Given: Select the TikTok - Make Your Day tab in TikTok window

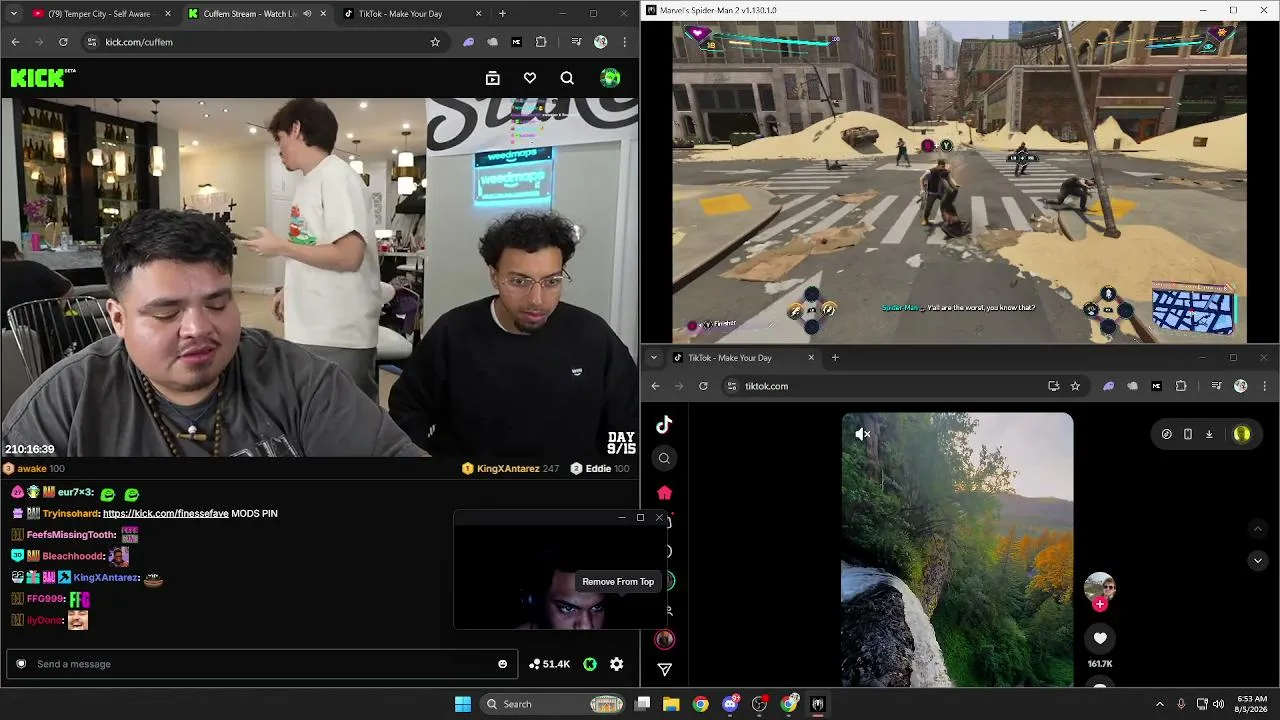Looking at the screenshot, I should [x=744, y=358].
